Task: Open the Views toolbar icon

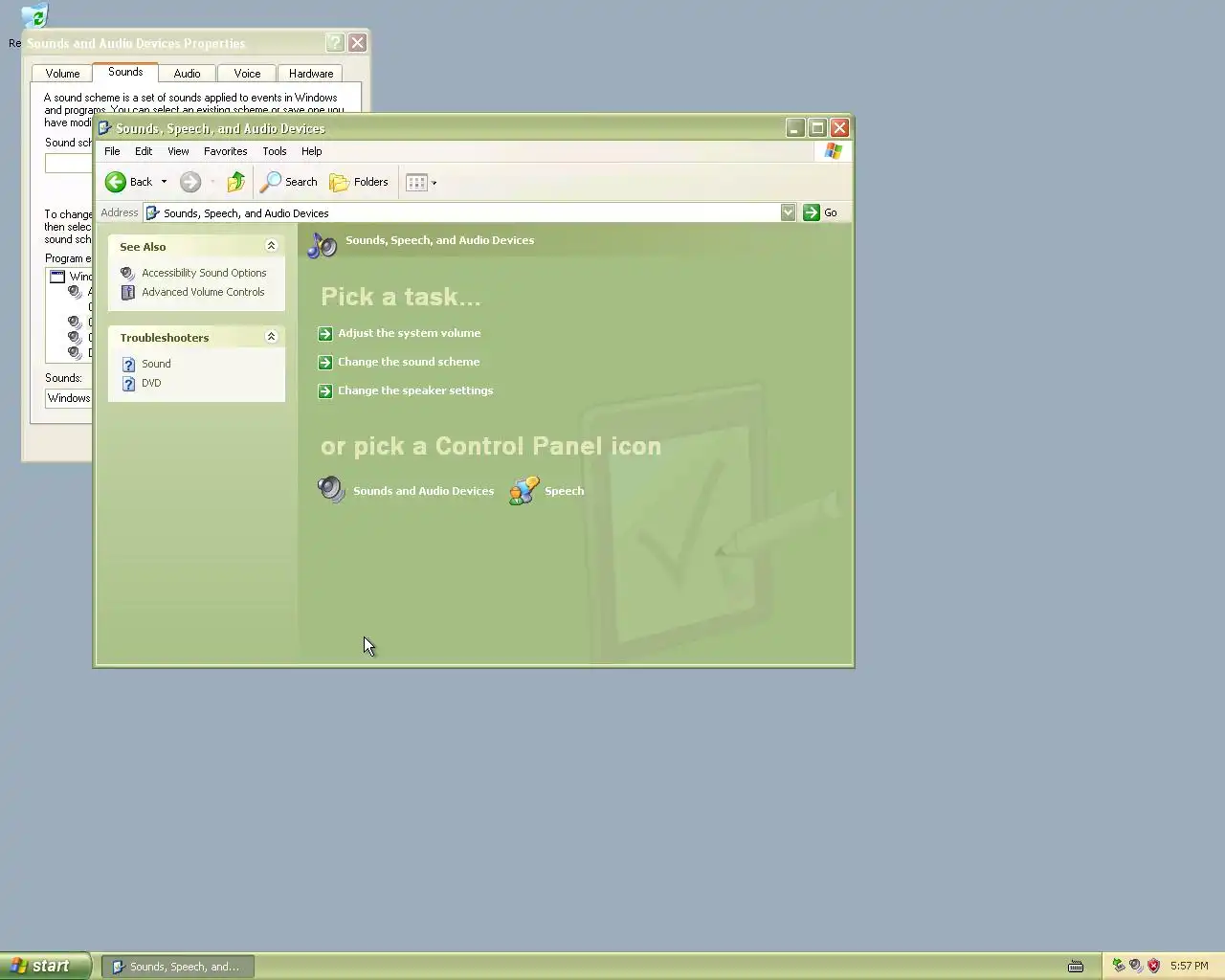Action: click(x=416, y=182)
